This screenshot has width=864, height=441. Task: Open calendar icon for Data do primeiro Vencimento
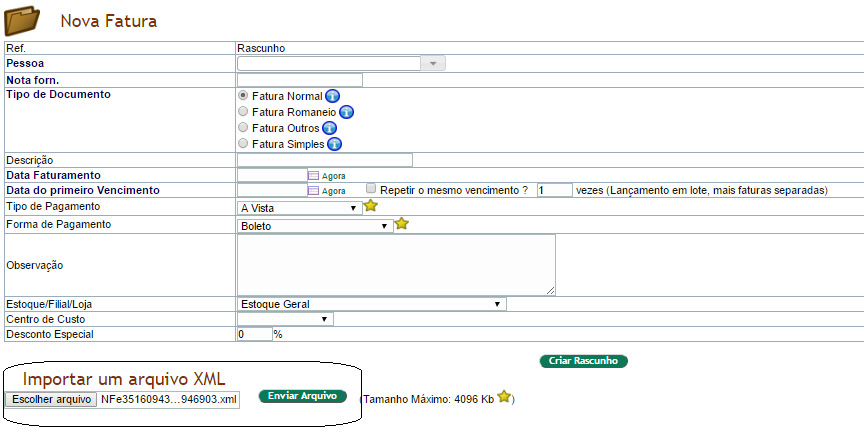coord(314,191)
